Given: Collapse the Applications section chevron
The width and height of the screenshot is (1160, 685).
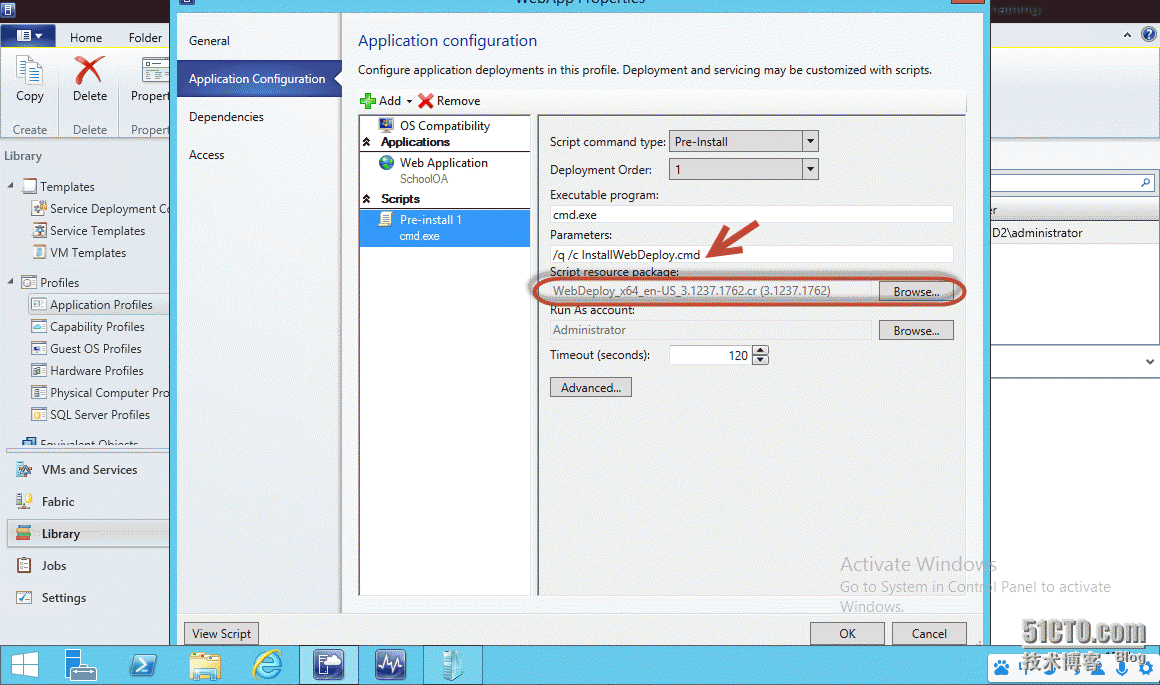Looking at the screenshot, I should coord(366,142).
